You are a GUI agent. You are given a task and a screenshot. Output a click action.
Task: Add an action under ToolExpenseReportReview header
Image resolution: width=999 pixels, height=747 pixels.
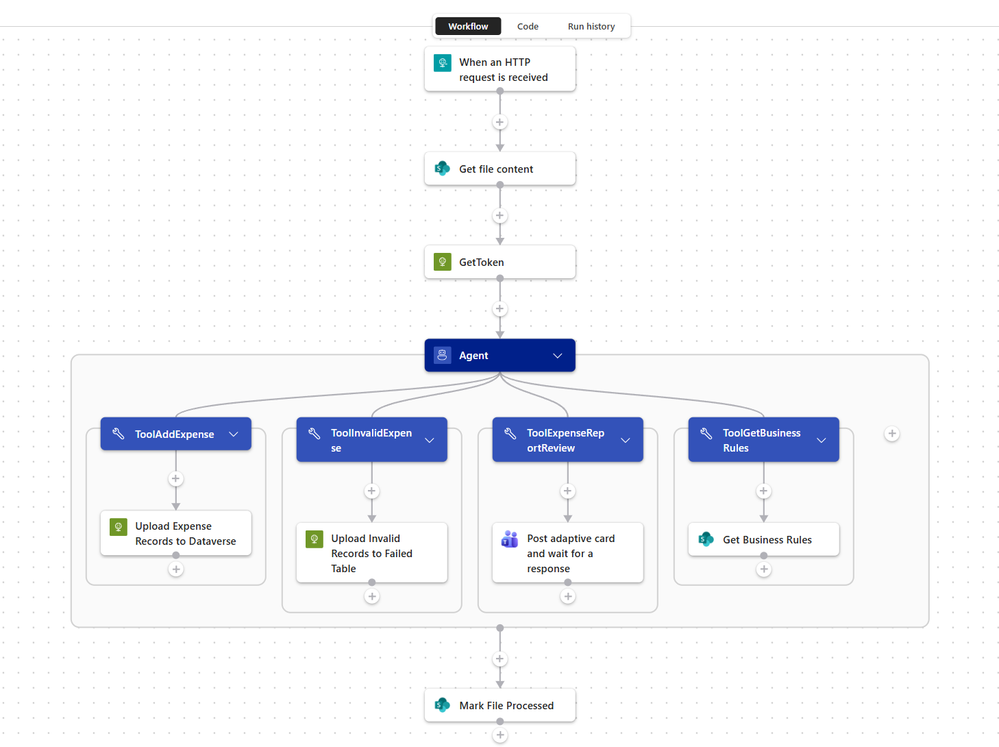(568, 491)
